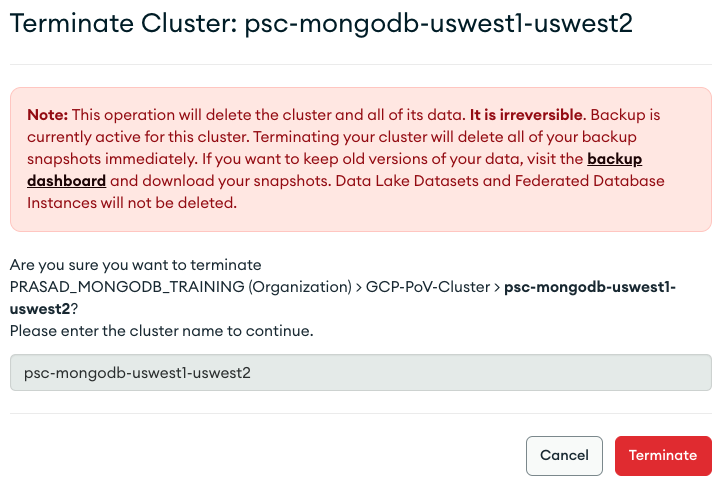Viewport: 727px width, 489px height.
Task: Click the red Terminate button
Action: point(663,455)
